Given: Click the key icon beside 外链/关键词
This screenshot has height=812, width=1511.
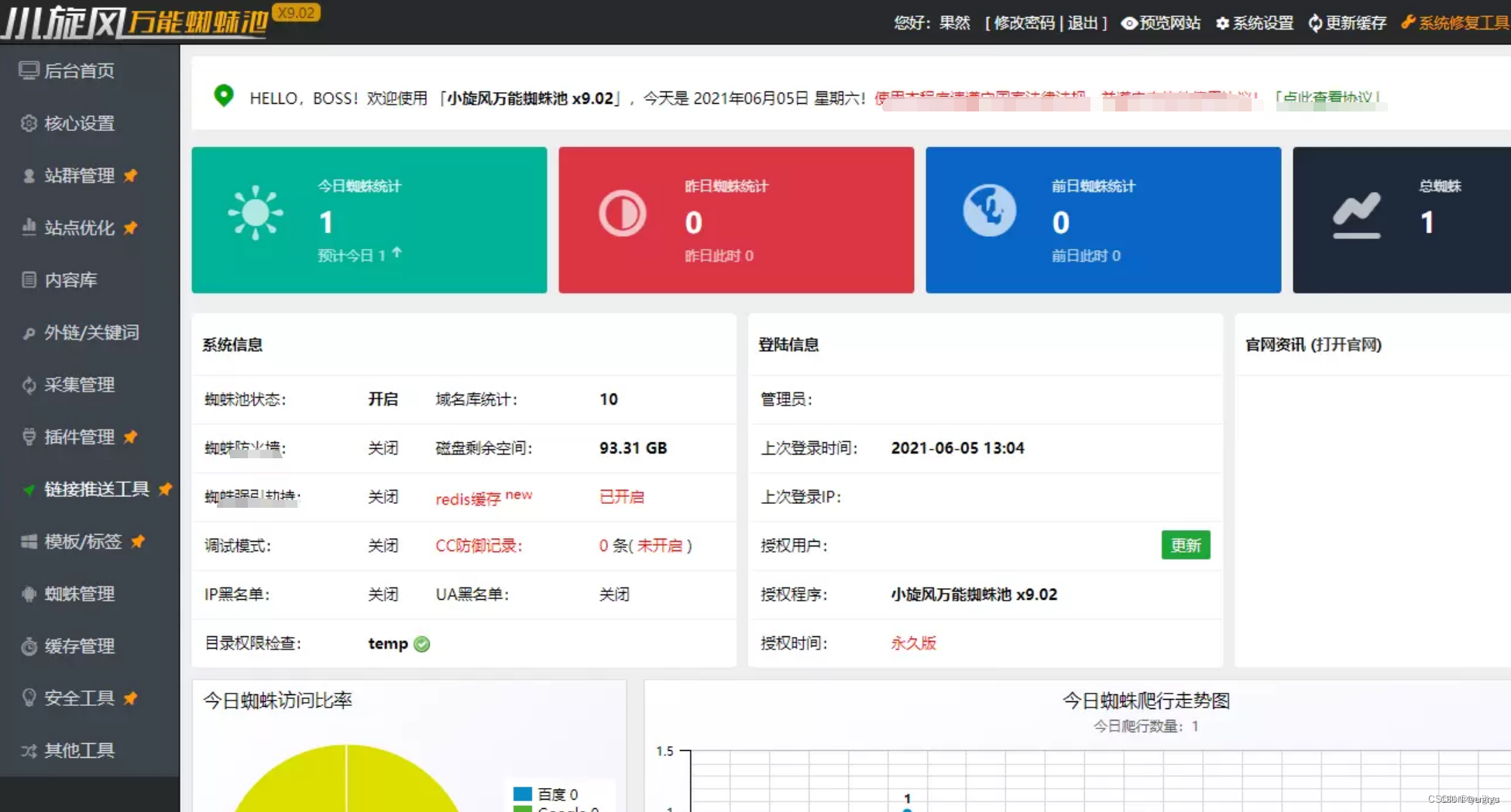Looking at the screenshot, I should 29,333.
